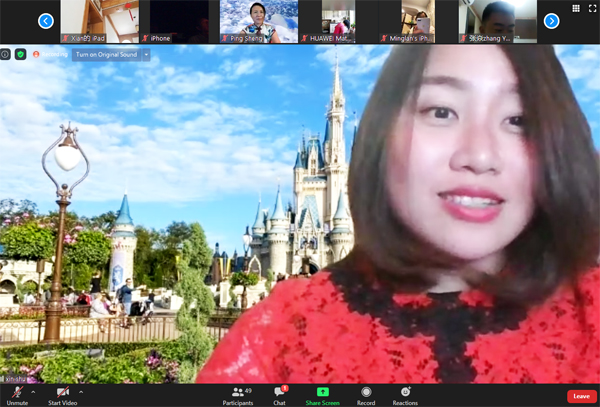Image resolution: width=600 pixels, height=407 pixels.
Task: Select the HUAWEI Mat... participant thumbnail
Action: [338, 21]
